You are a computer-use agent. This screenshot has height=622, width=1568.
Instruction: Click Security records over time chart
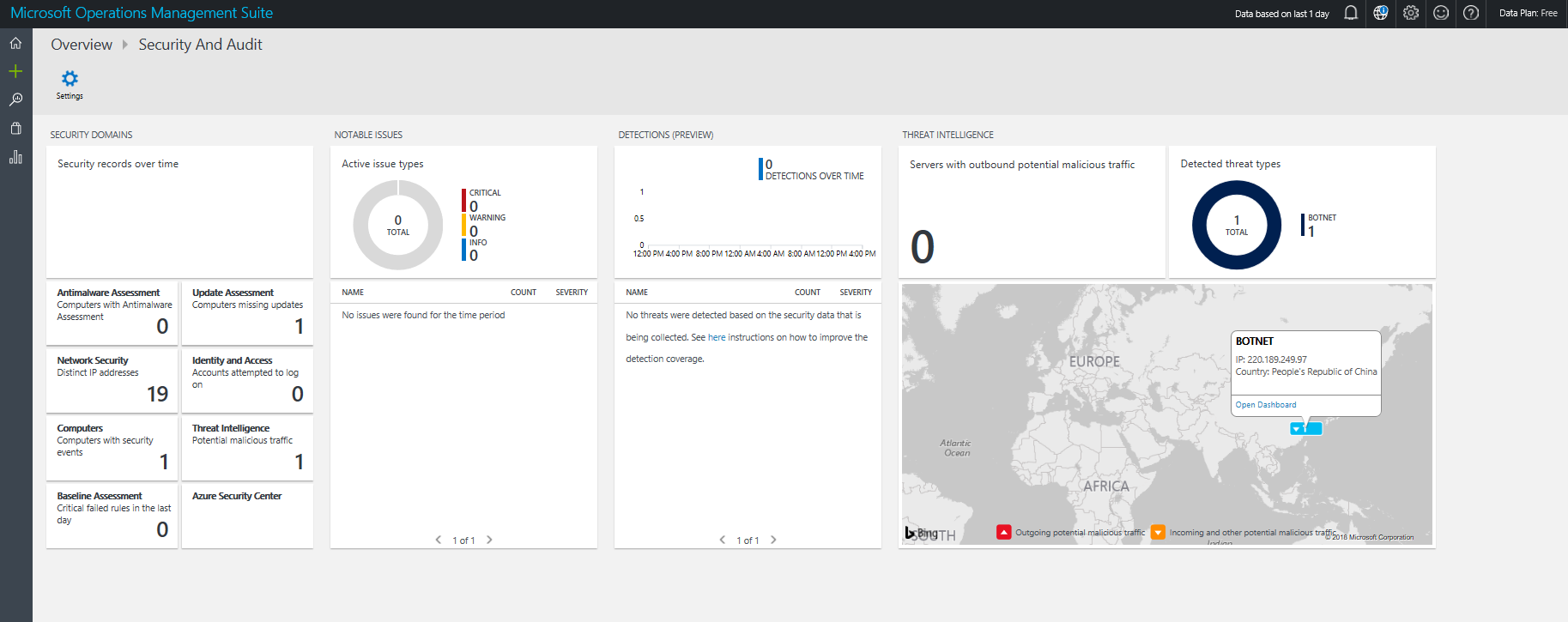179,211
